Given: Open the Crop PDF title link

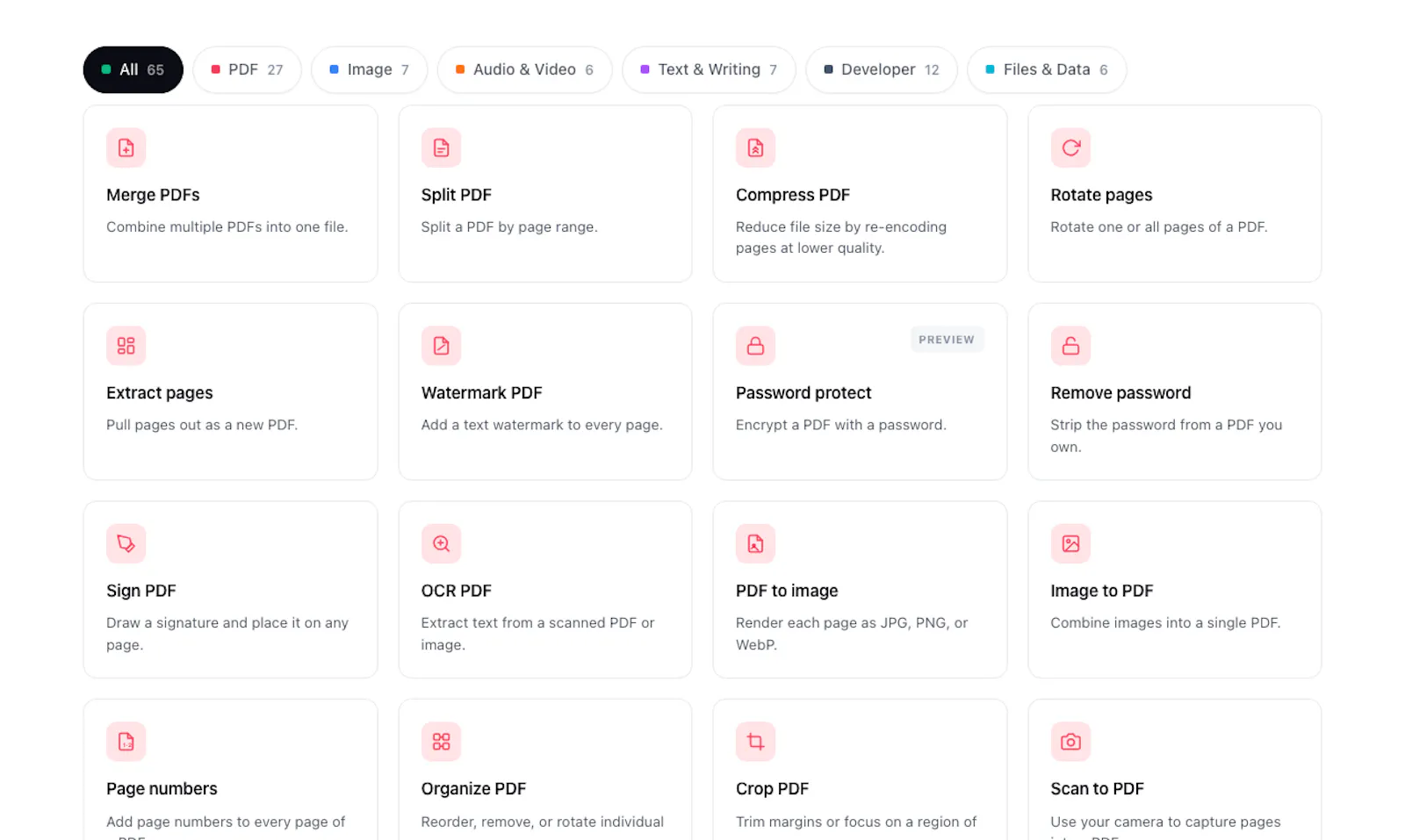Looking at the screenshot, I should (x=772, y=789).
